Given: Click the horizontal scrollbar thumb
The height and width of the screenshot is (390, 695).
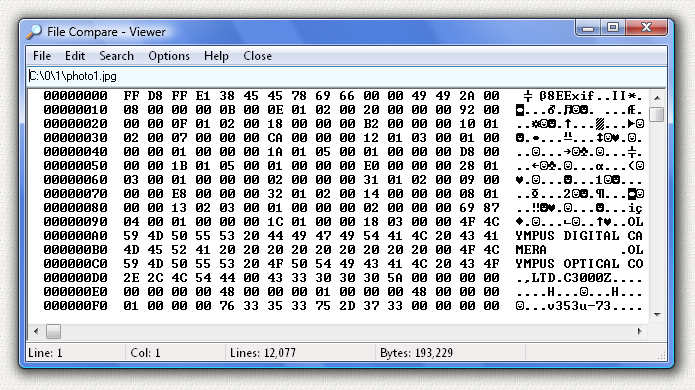Looking at the screenshot, I should coord(53,331).
